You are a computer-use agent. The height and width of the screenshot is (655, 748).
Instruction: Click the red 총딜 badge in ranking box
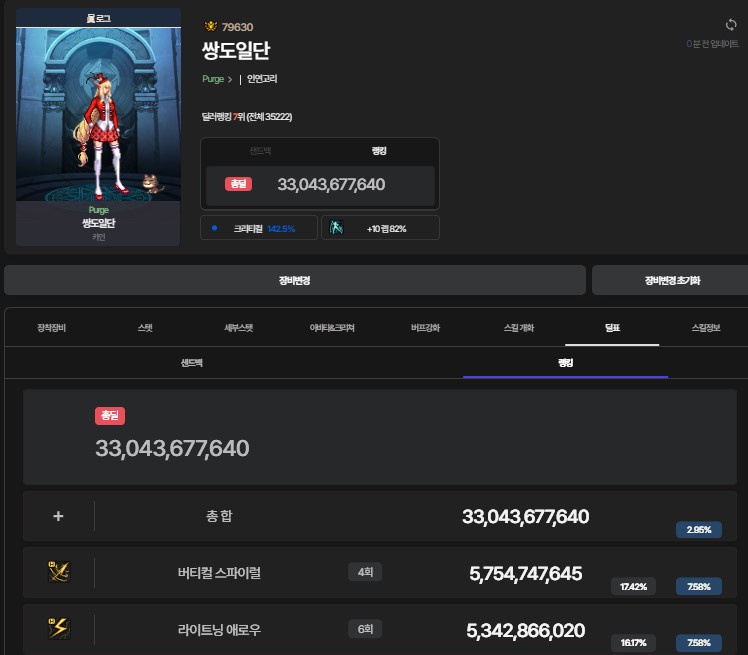(239, 184)
